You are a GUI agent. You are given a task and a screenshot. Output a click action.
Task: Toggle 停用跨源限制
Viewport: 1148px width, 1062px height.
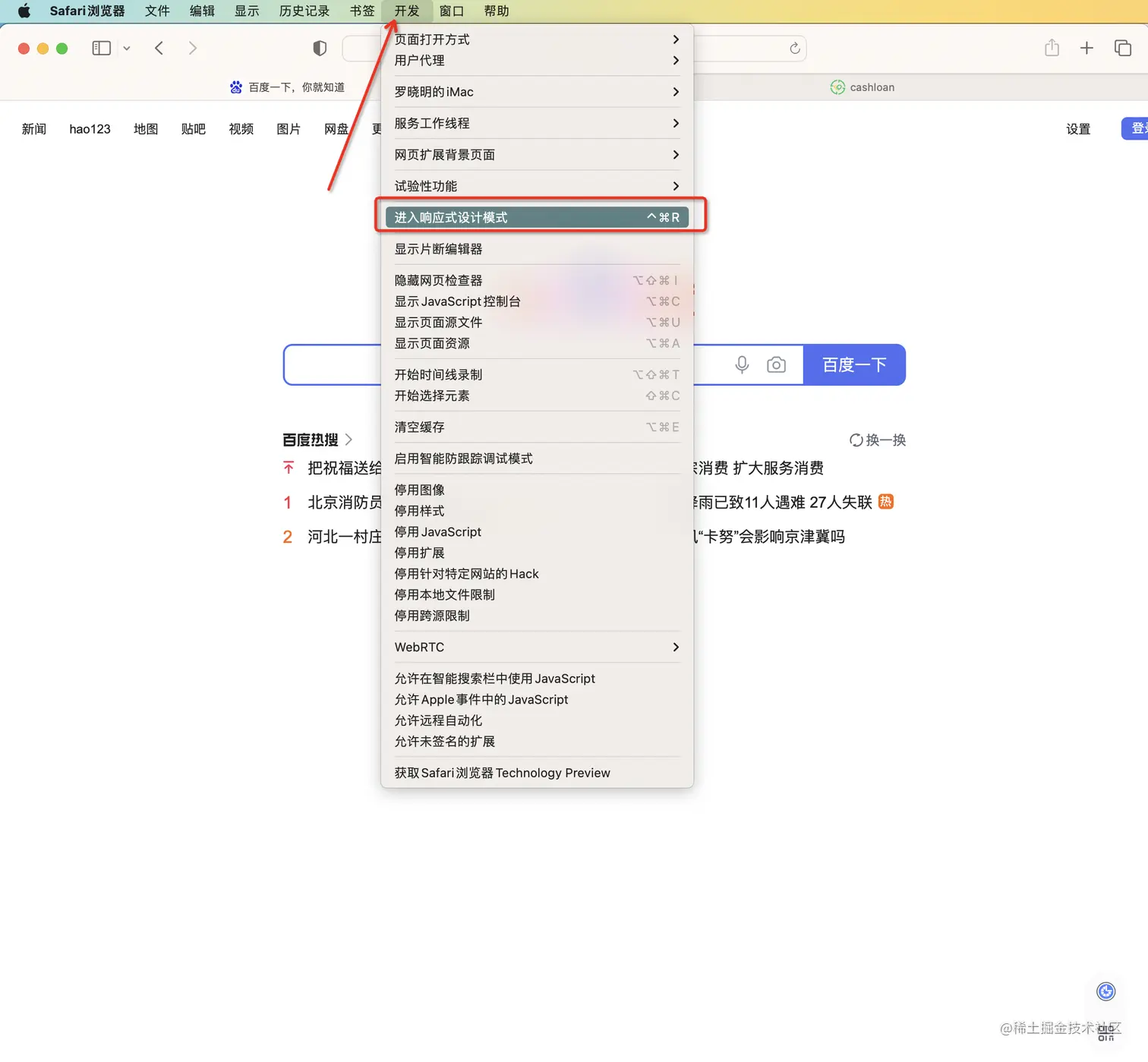(537, 616)
